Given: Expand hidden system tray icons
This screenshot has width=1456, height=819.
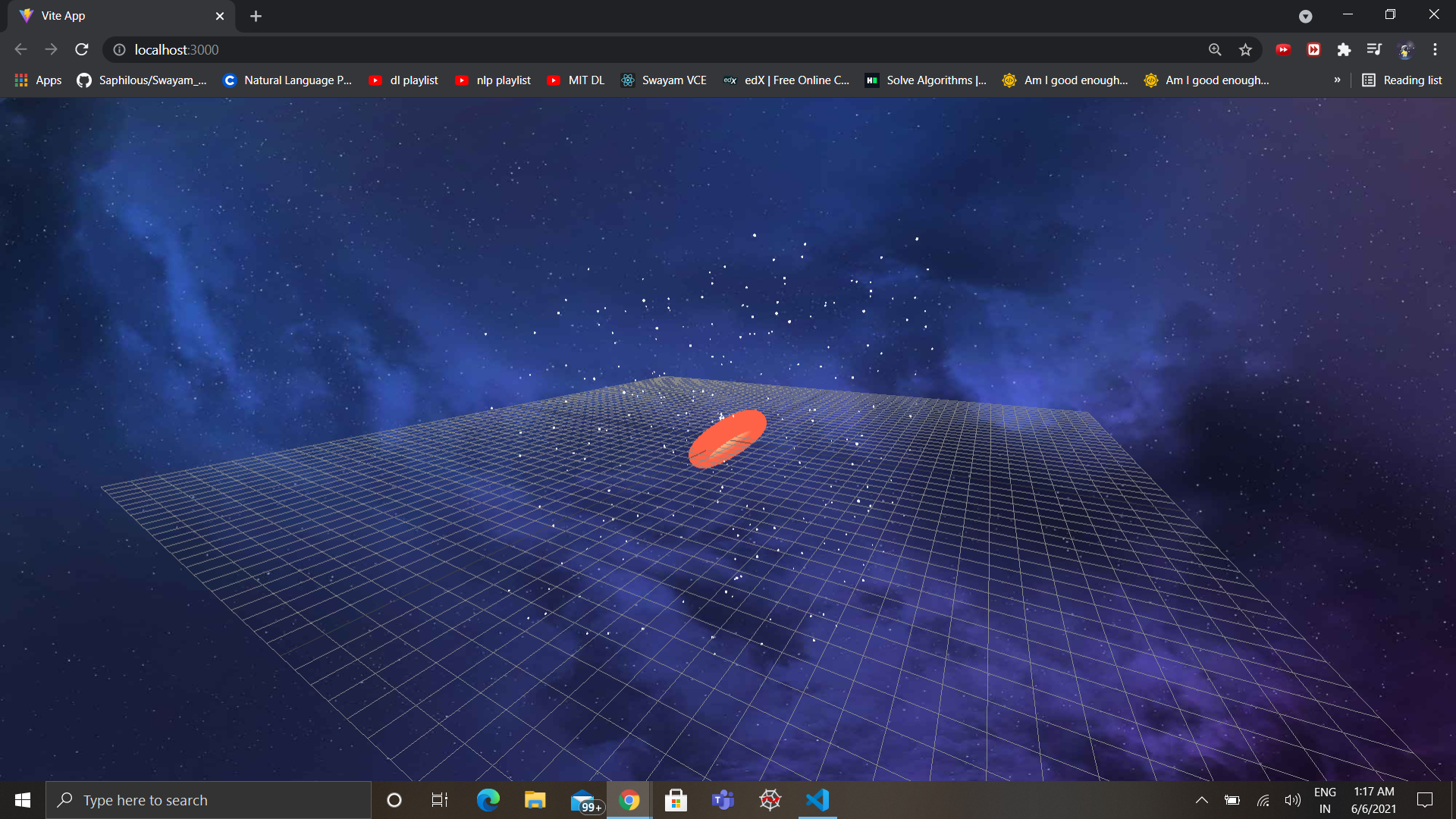Looking at the screenshot, I should click(x=1202, y=799).
